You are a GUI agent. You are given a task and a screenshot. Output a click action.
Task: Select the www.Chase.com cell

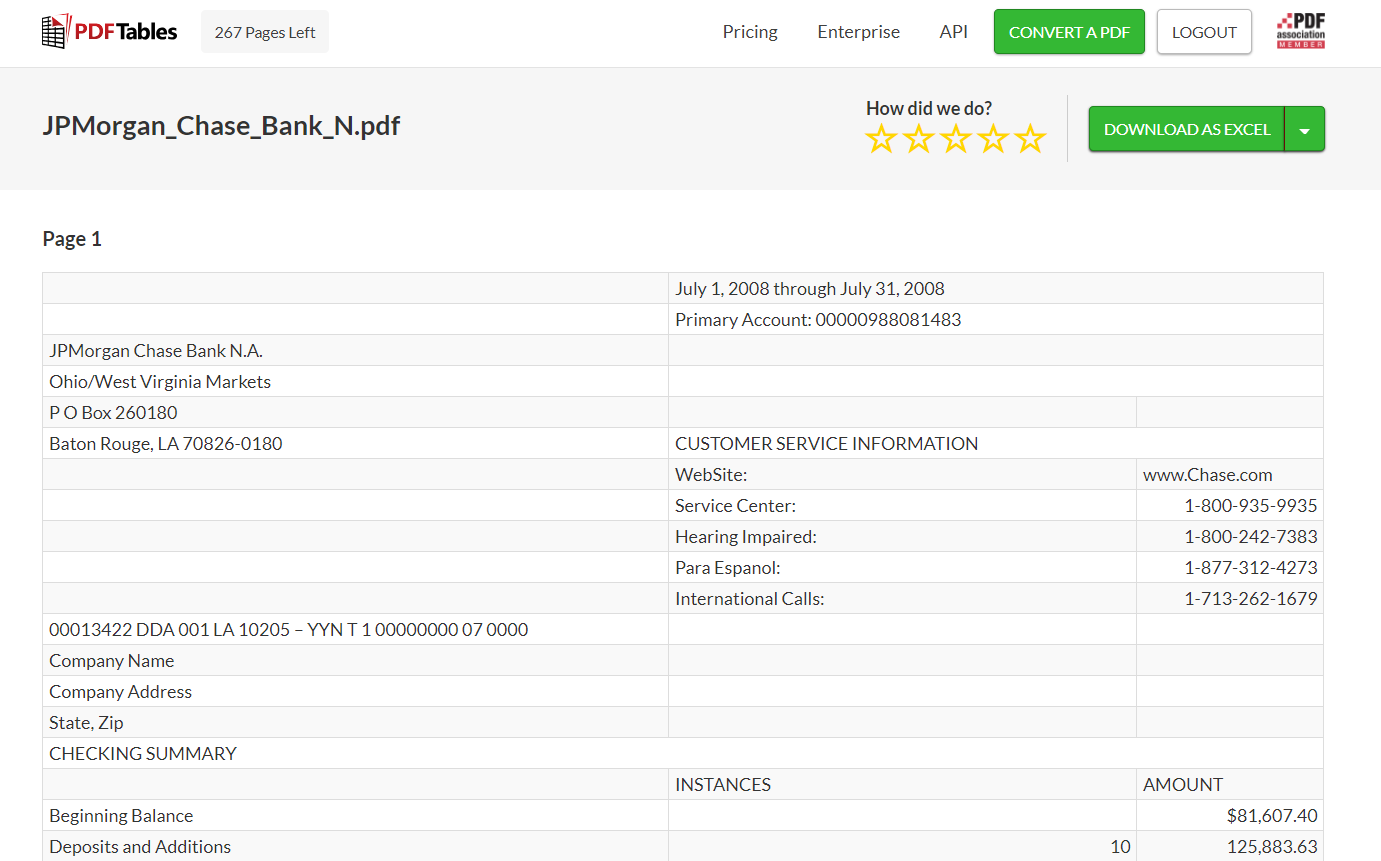(x=1230, y=475)
